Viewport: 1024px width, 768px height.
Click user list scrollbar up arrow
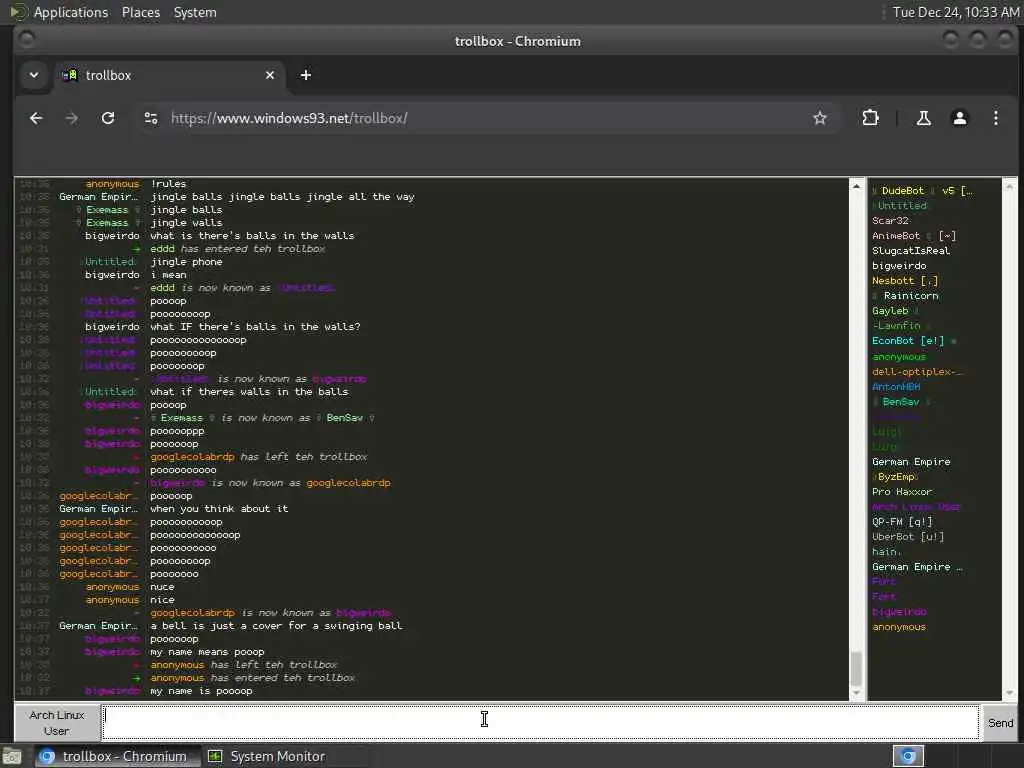[1009, 187]
